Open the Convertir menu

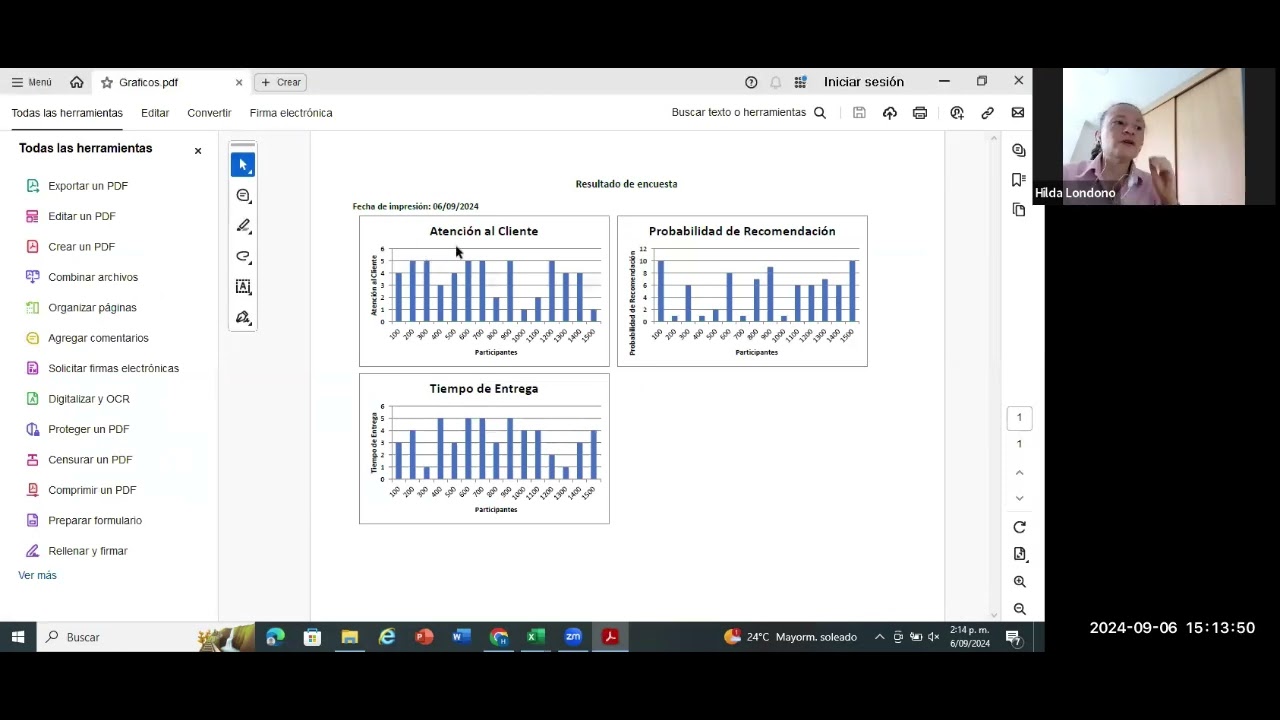click(209, 113)
